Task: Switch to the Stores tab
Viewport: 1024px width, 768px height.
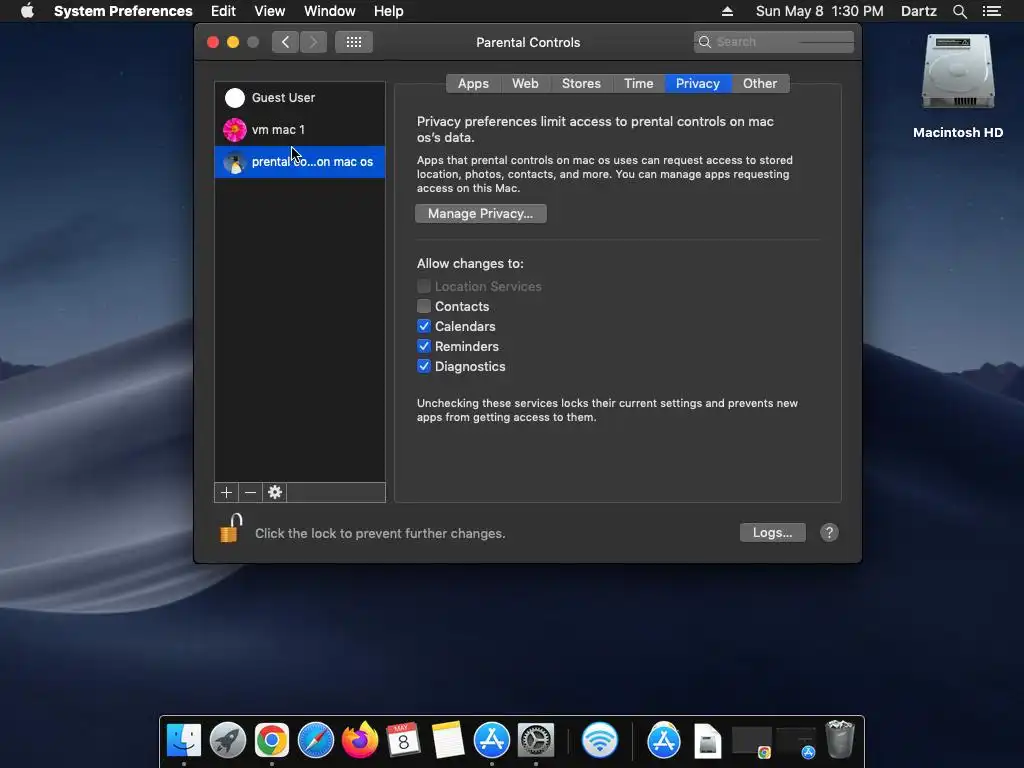Action: [581, 84]
